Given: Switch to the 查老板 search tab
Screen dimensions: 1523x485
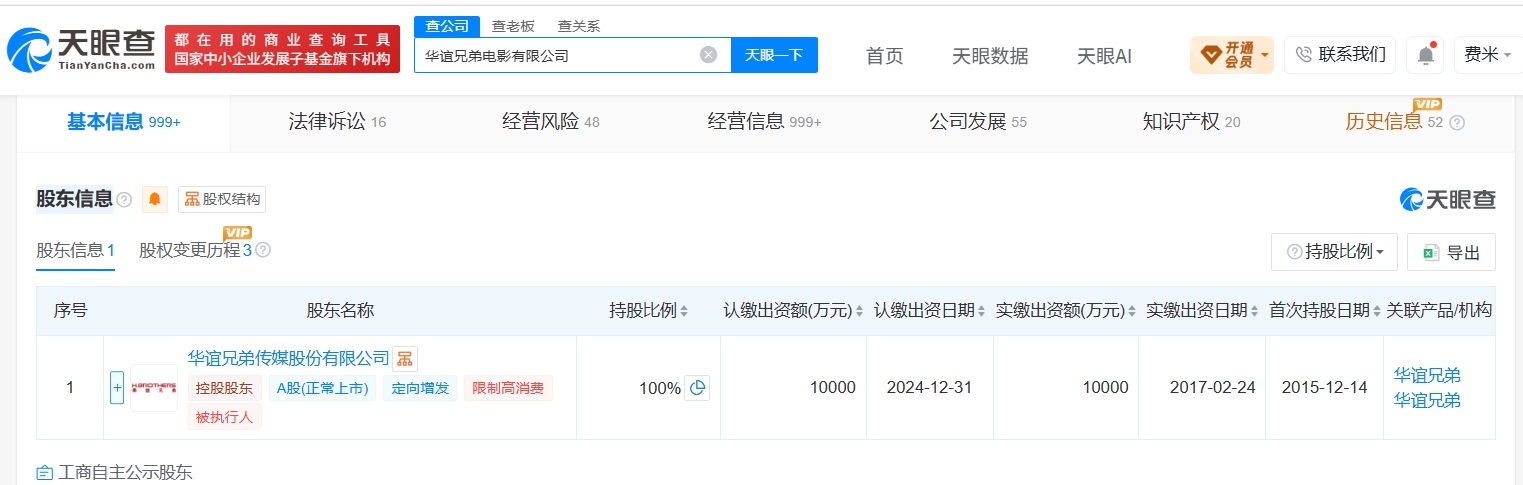Looking at the screenshot, I should 513,26.
